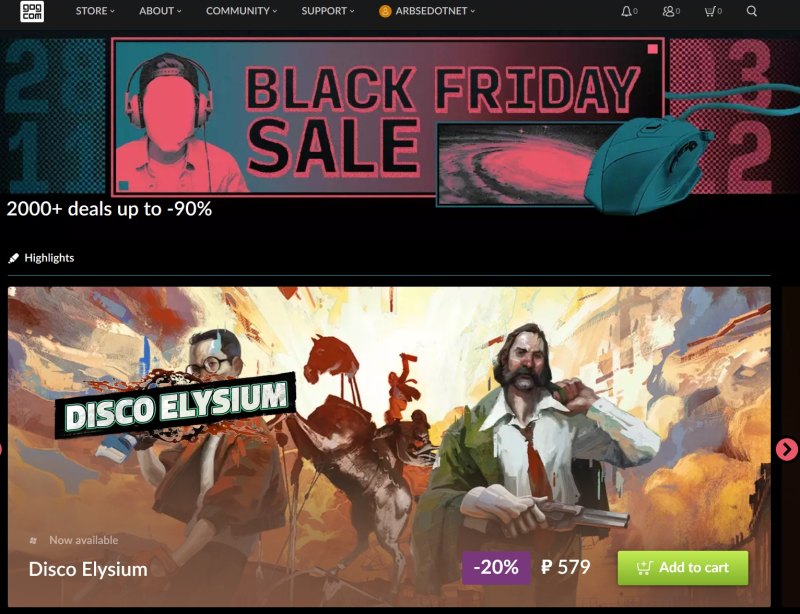Expand the STORE dropdown menu
Screen dimensions: 800x614
pyautogui.click(x=95, y=11)
